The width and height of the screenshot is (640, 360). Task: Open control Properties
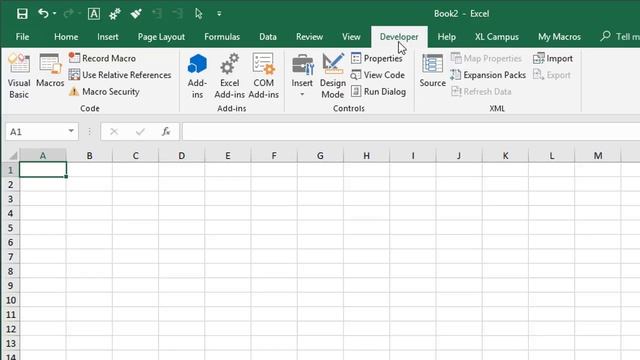tap(377, 58)
